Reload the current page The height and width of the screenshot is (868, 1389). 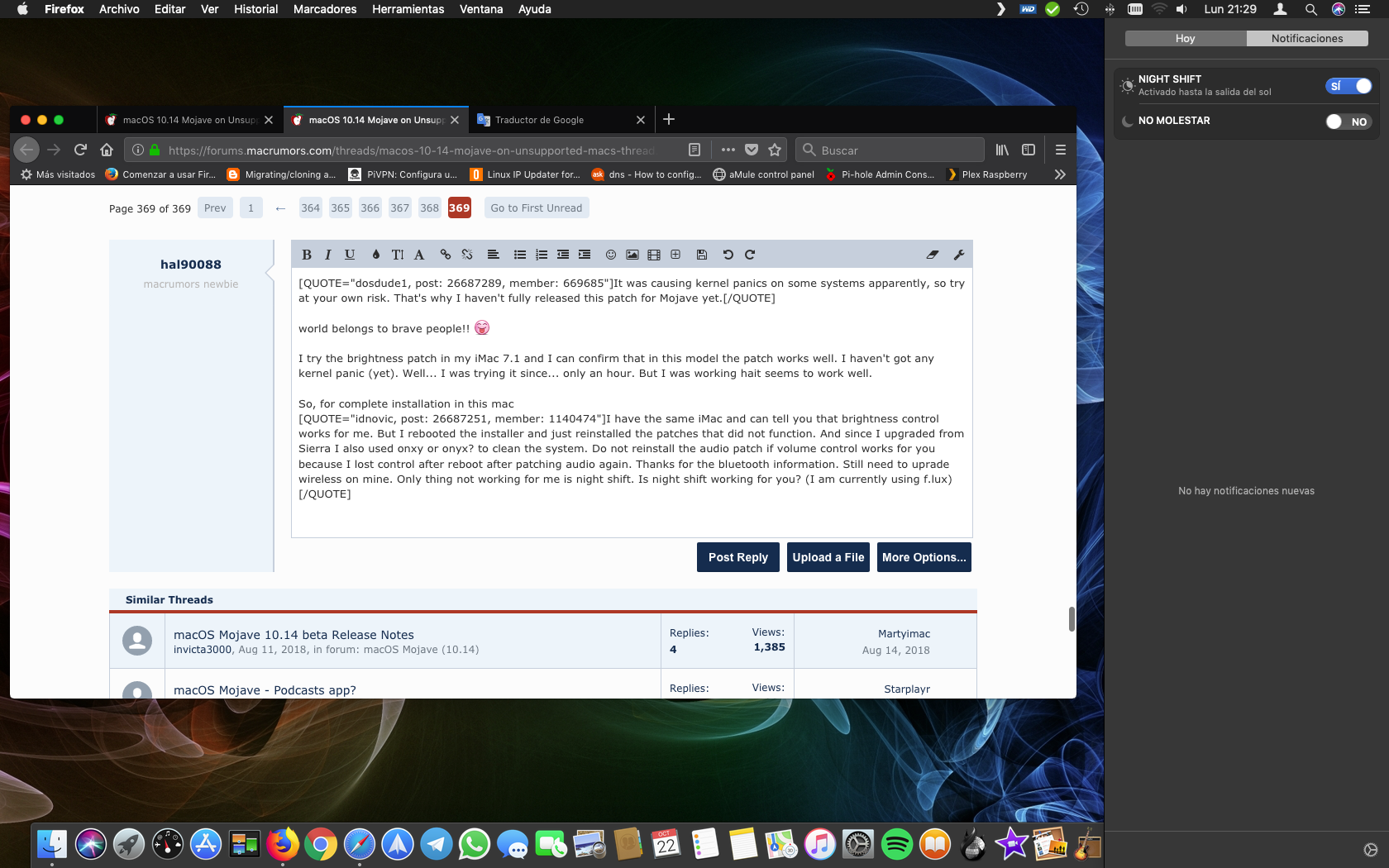80,150
